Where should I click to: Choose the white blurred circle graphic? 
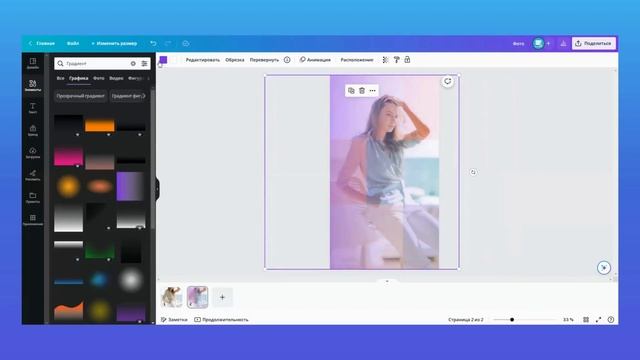click(x=130, y=280)
